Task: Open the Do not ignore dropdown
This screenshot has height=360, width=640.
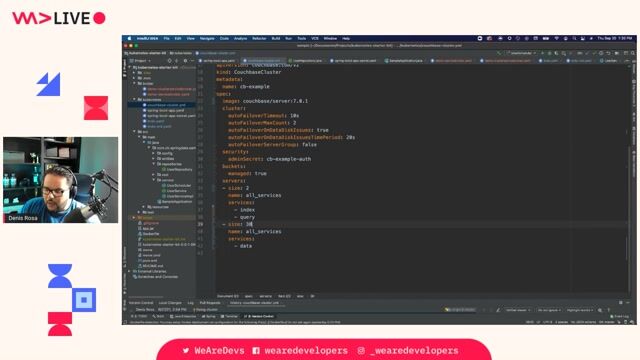Action: (549, 310)
